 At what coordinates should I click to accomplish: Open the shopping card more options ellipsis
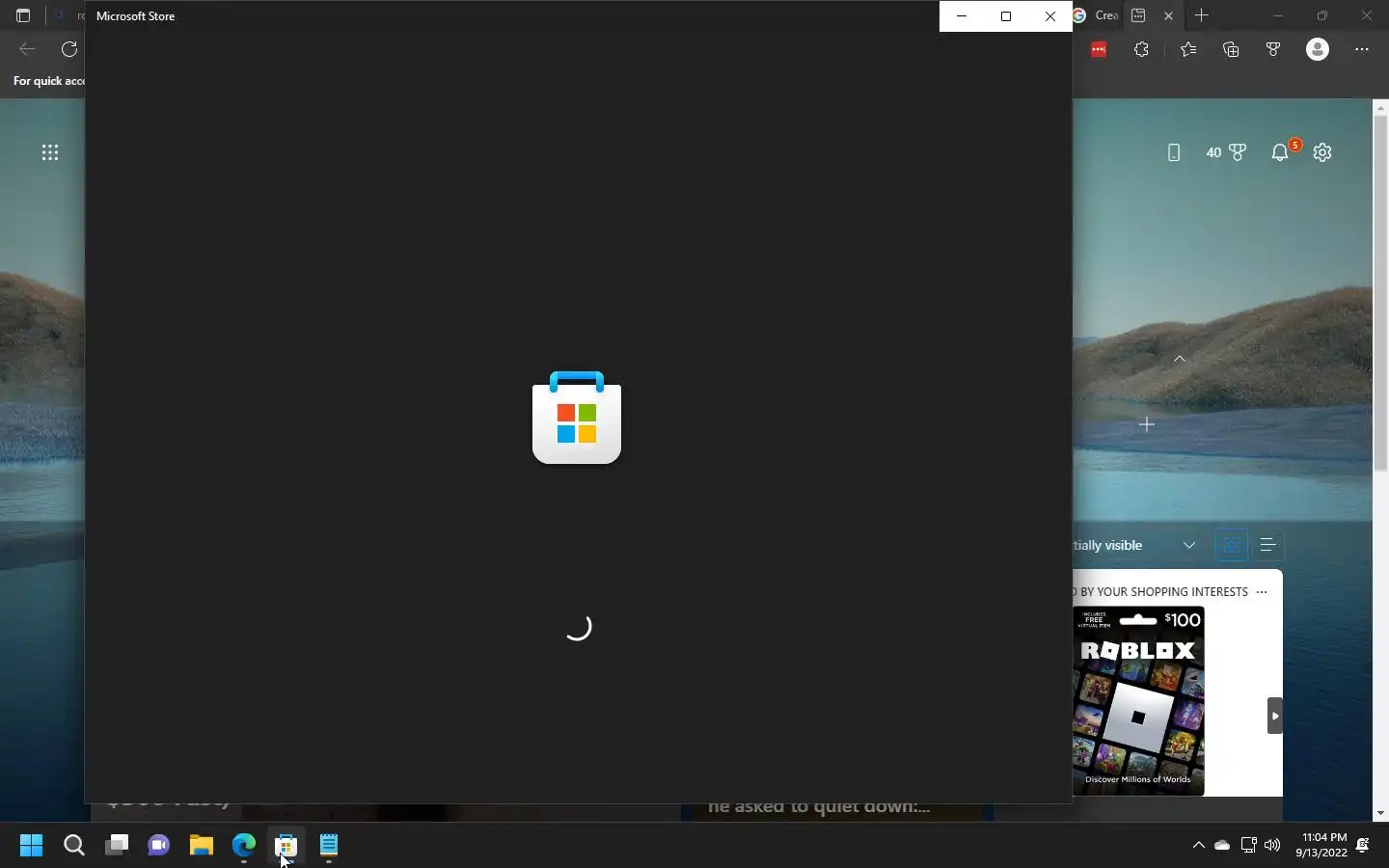(1262, 592)
